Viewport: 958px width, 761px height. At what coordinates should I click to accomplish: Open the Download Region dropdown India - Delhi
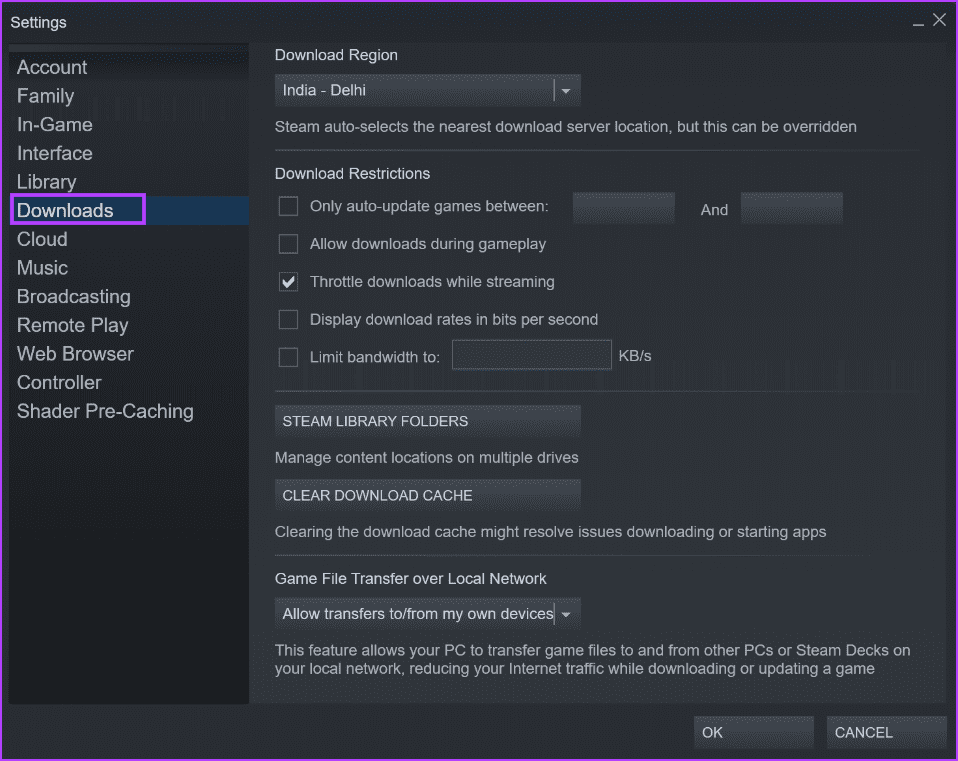click(x=427, y=90)
